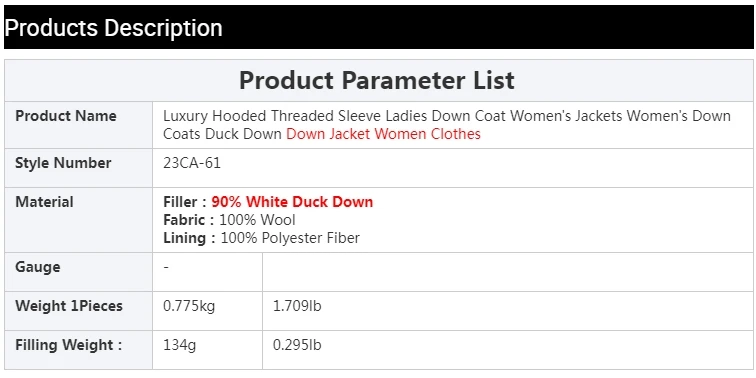This screenshot has width=756, height=378.
Task: Open the red Down Jacket Women Clothes link
Action: coord(383,134)
